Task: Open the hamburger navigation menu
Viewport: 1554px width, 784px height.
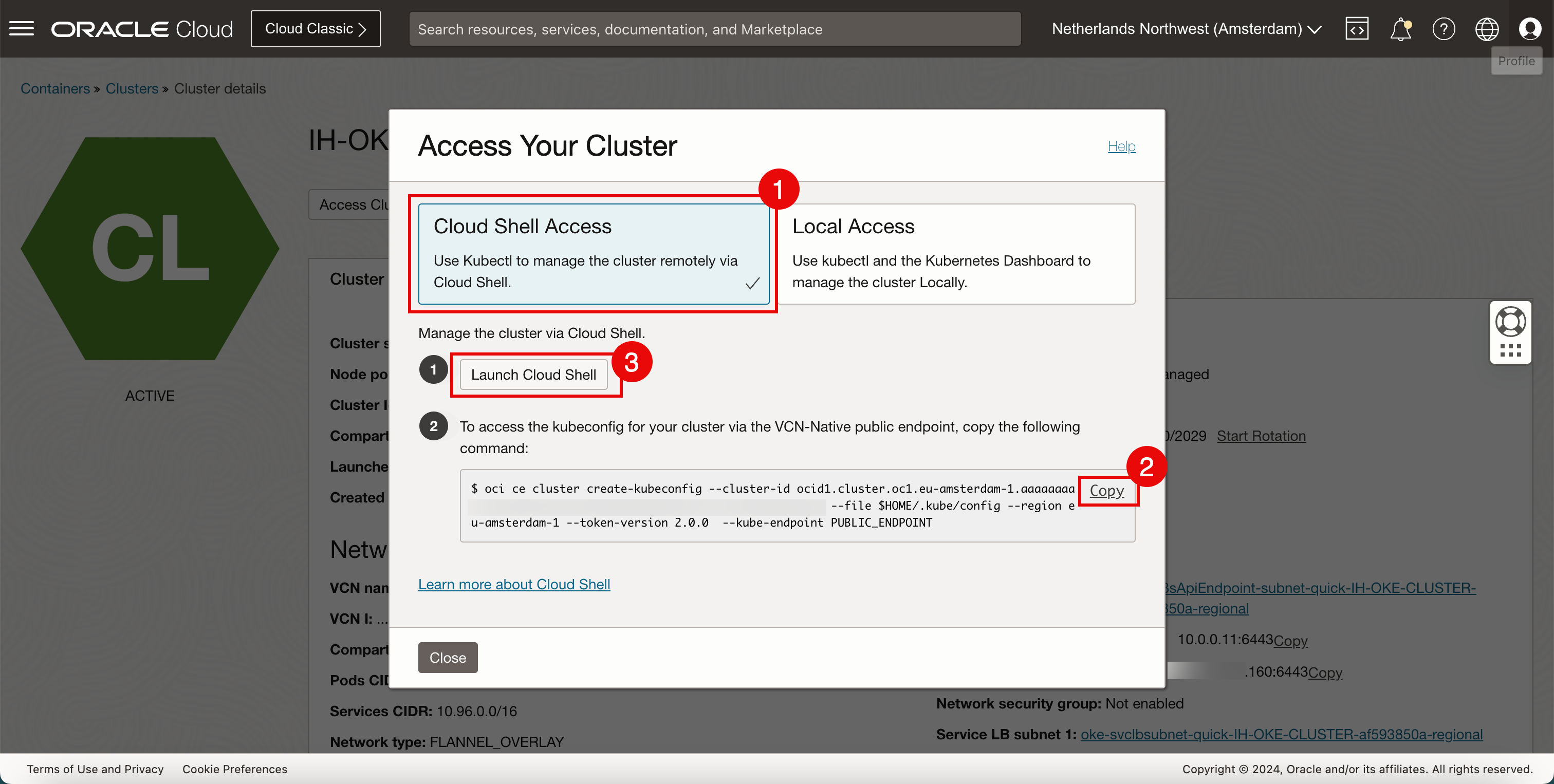Action: click(22, 28)
